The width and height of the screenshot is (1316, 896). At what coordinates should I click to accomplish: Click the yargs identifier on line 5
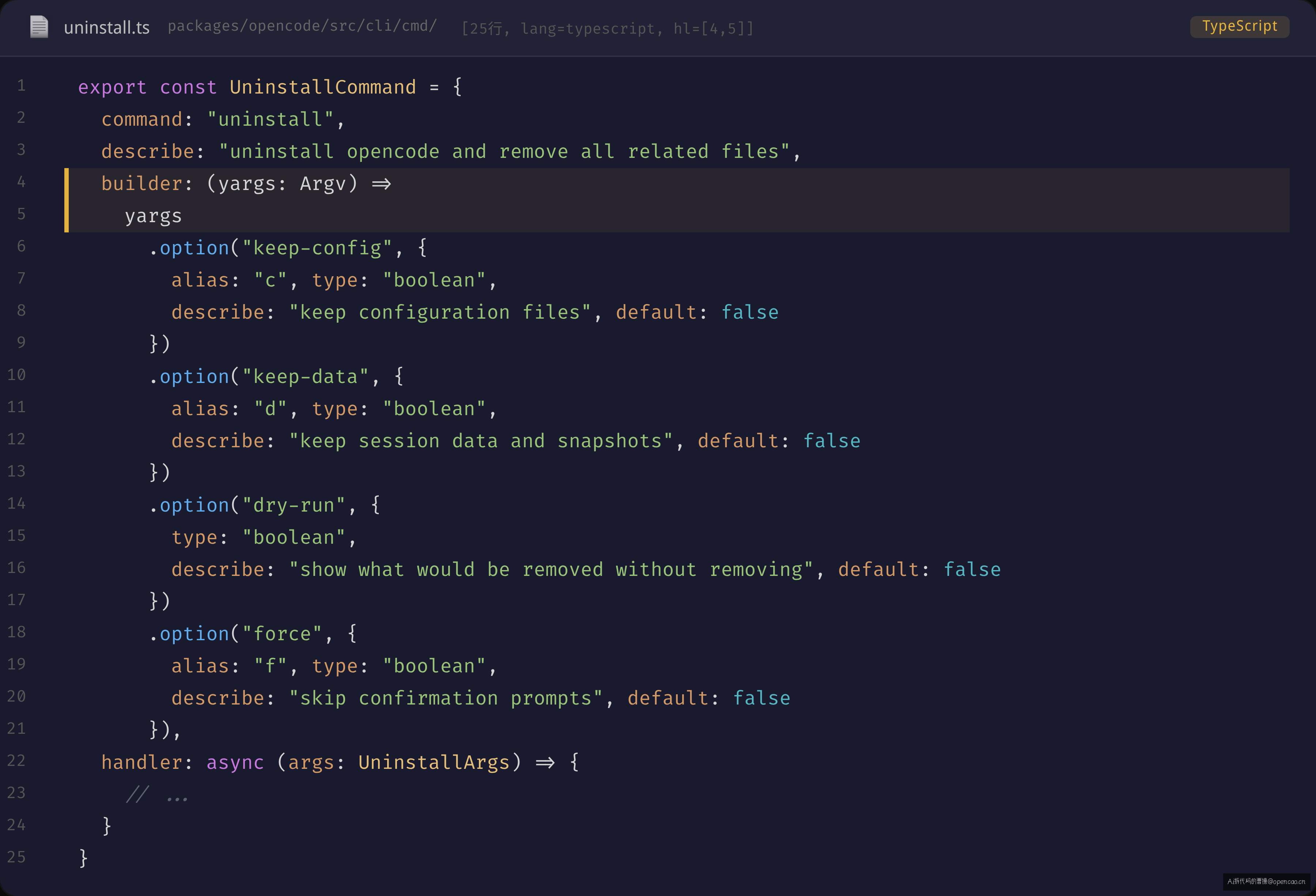(154, 216)
